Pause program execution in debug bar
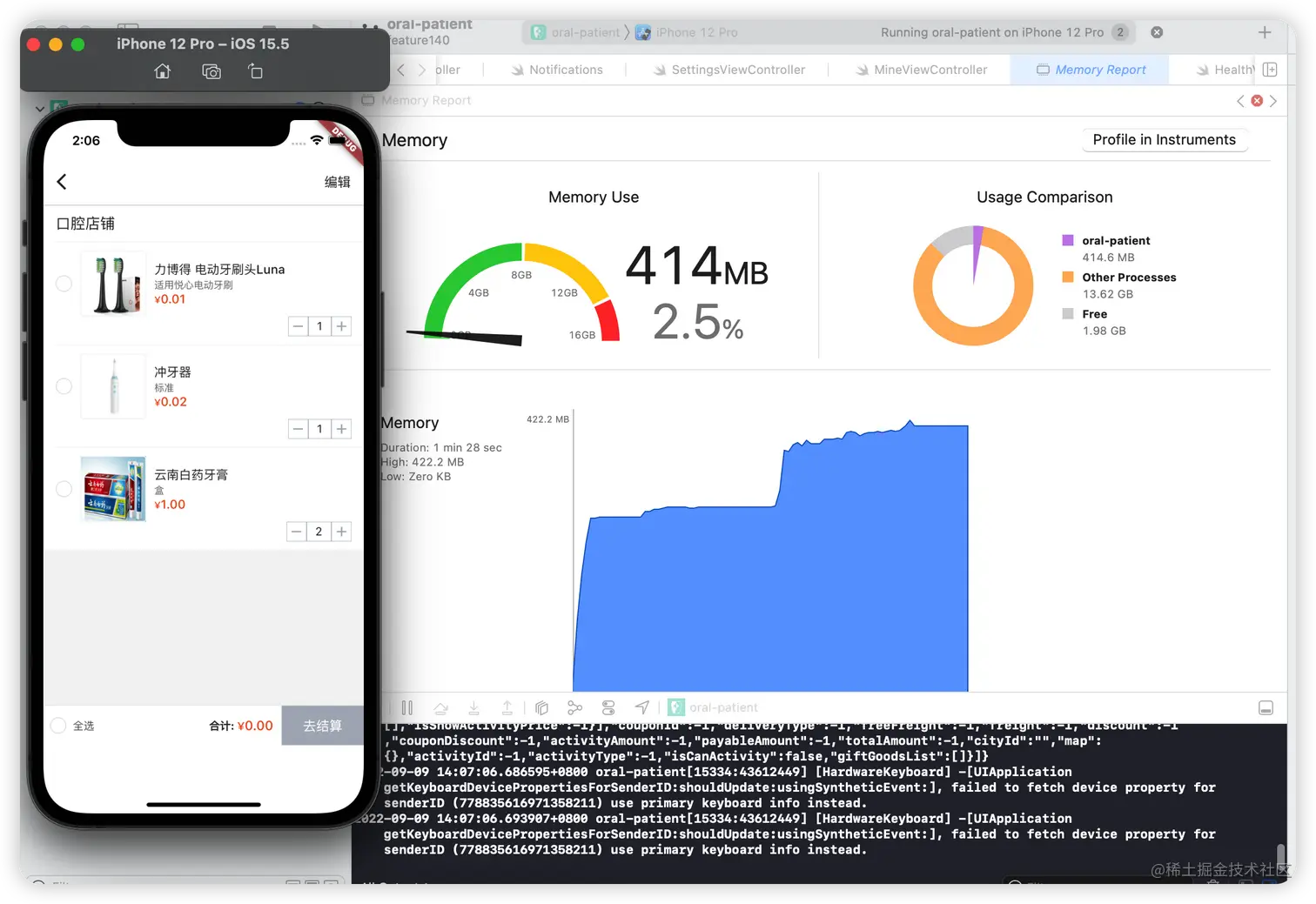This screenshot has width=1316, height=904. point(407,707)
